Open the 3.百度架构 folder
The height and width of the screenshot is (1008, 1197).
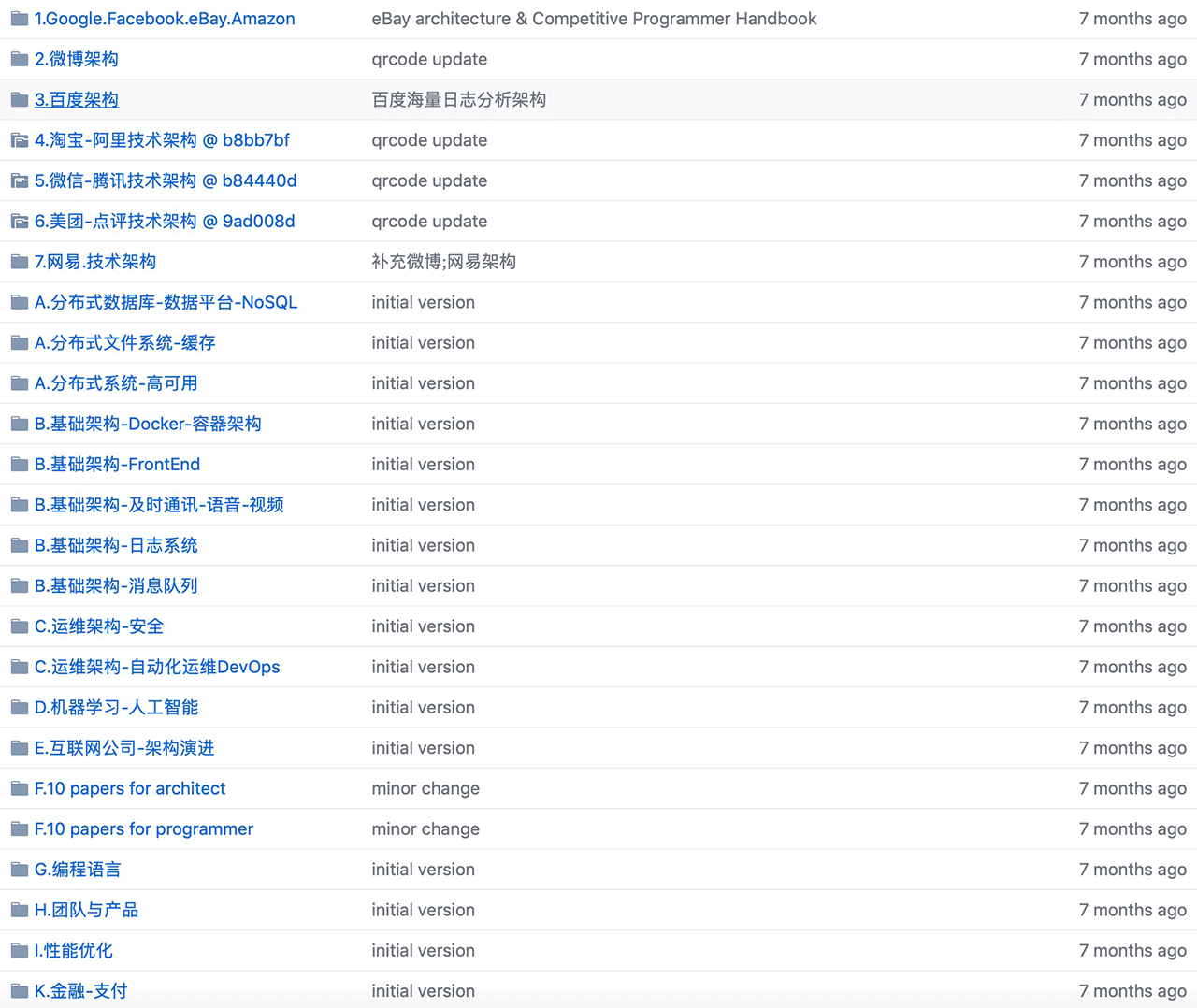click(77, 100)
